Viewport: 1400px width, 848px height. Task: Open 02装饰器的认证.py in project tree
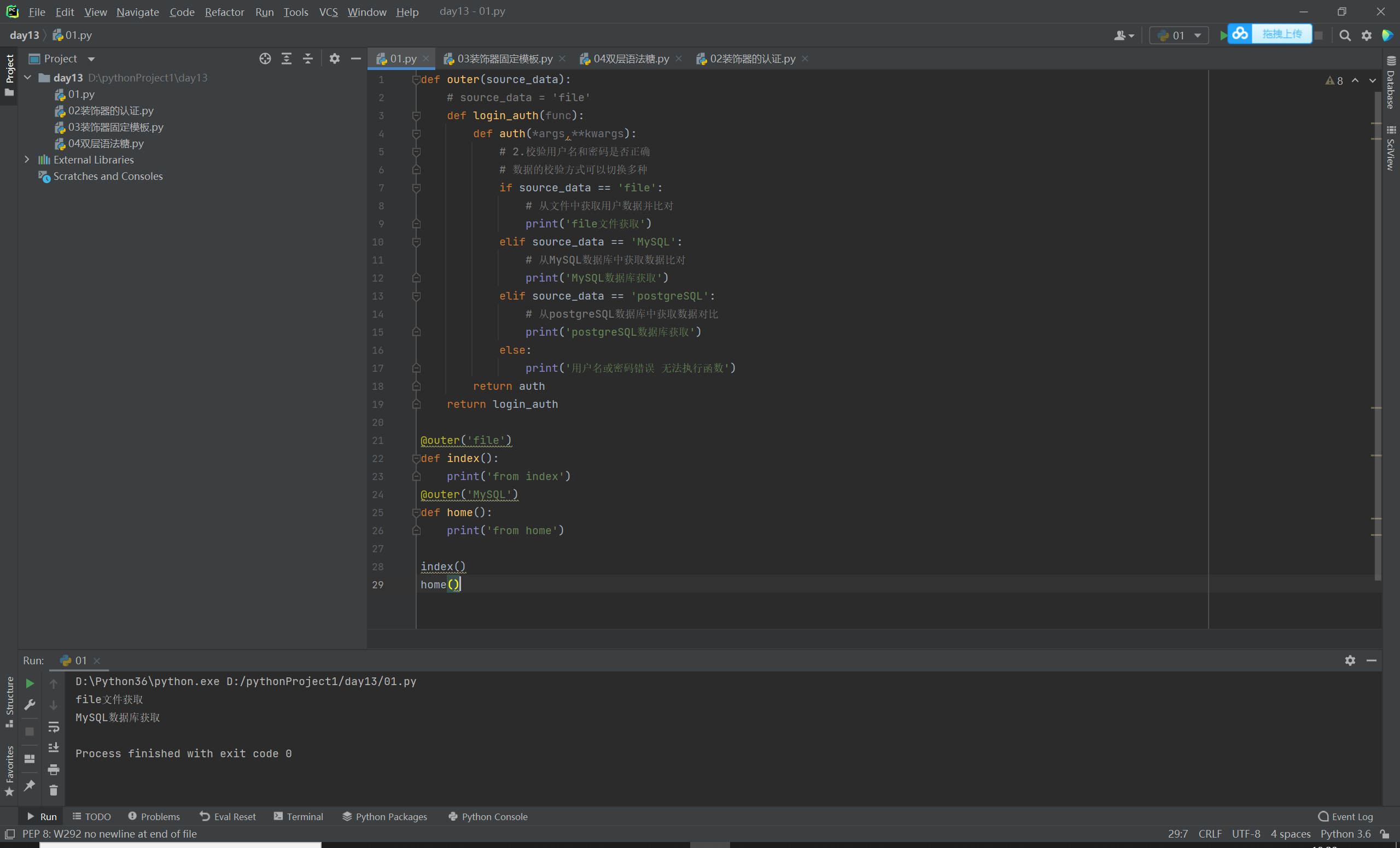click(x=110, y=111)
